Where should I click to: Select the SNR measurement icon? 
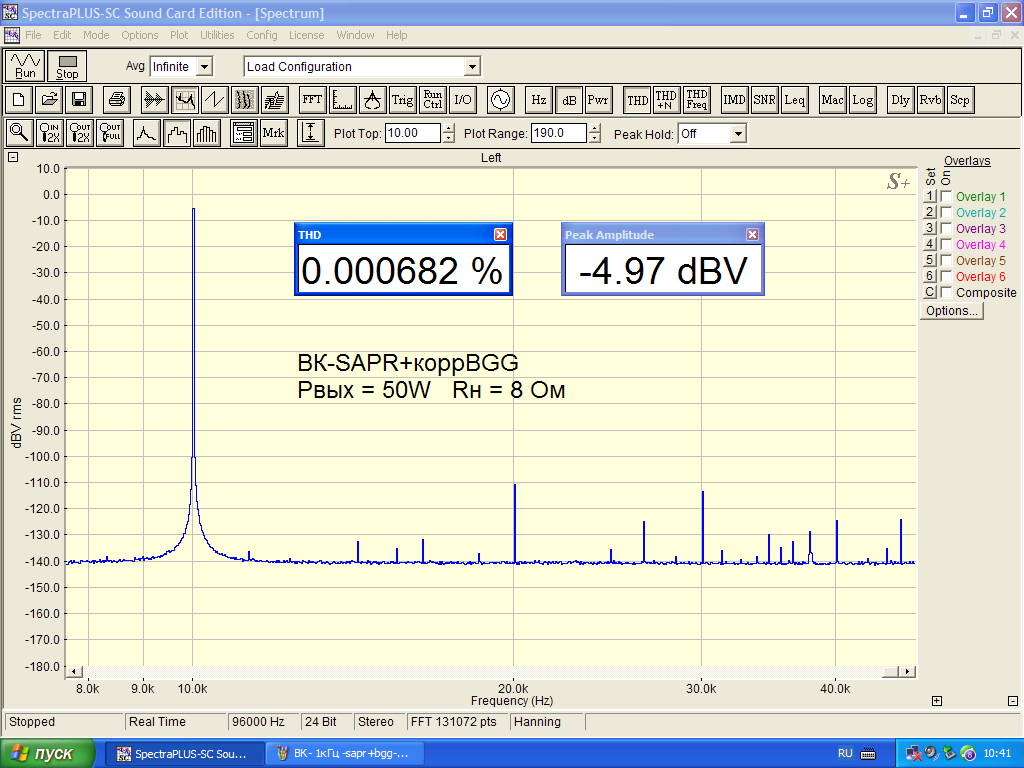[x=764, y=100]
